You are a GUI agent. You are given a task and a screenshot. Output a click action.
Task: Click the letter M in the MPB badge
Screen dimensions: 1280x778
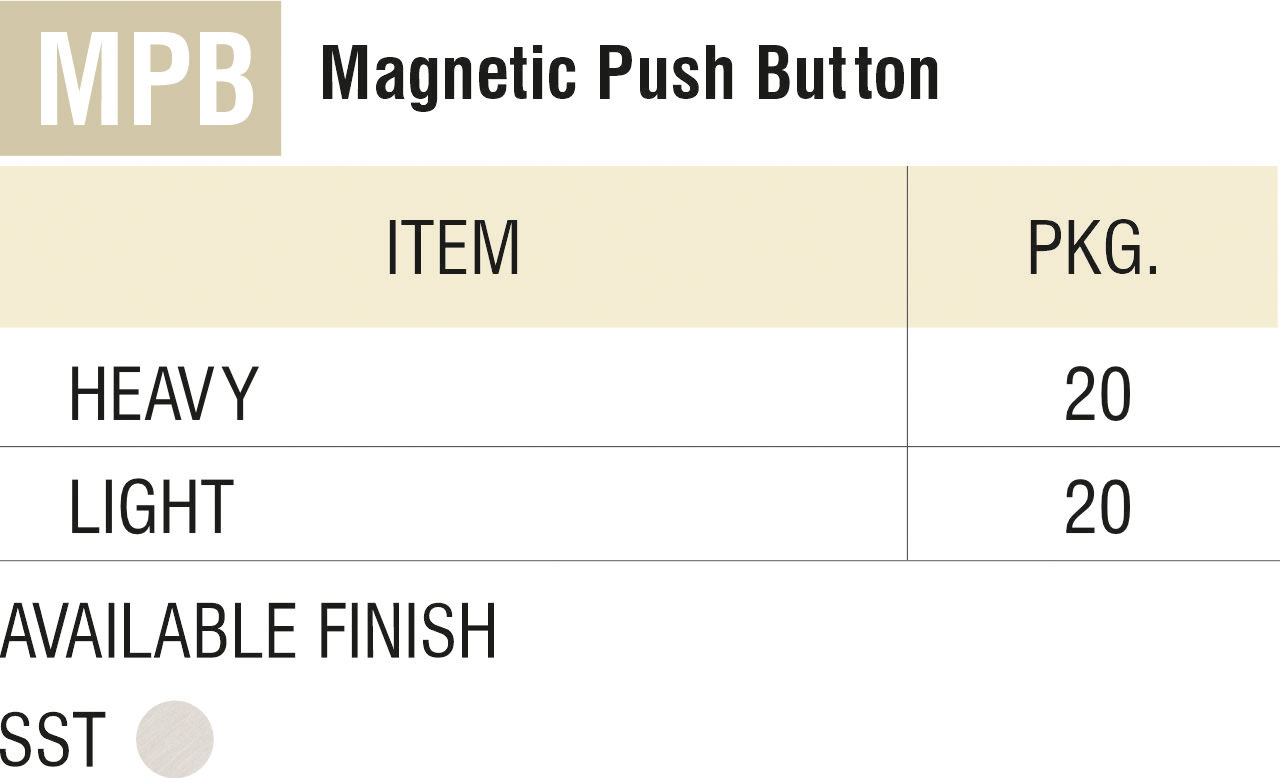[x=79, y=80]
